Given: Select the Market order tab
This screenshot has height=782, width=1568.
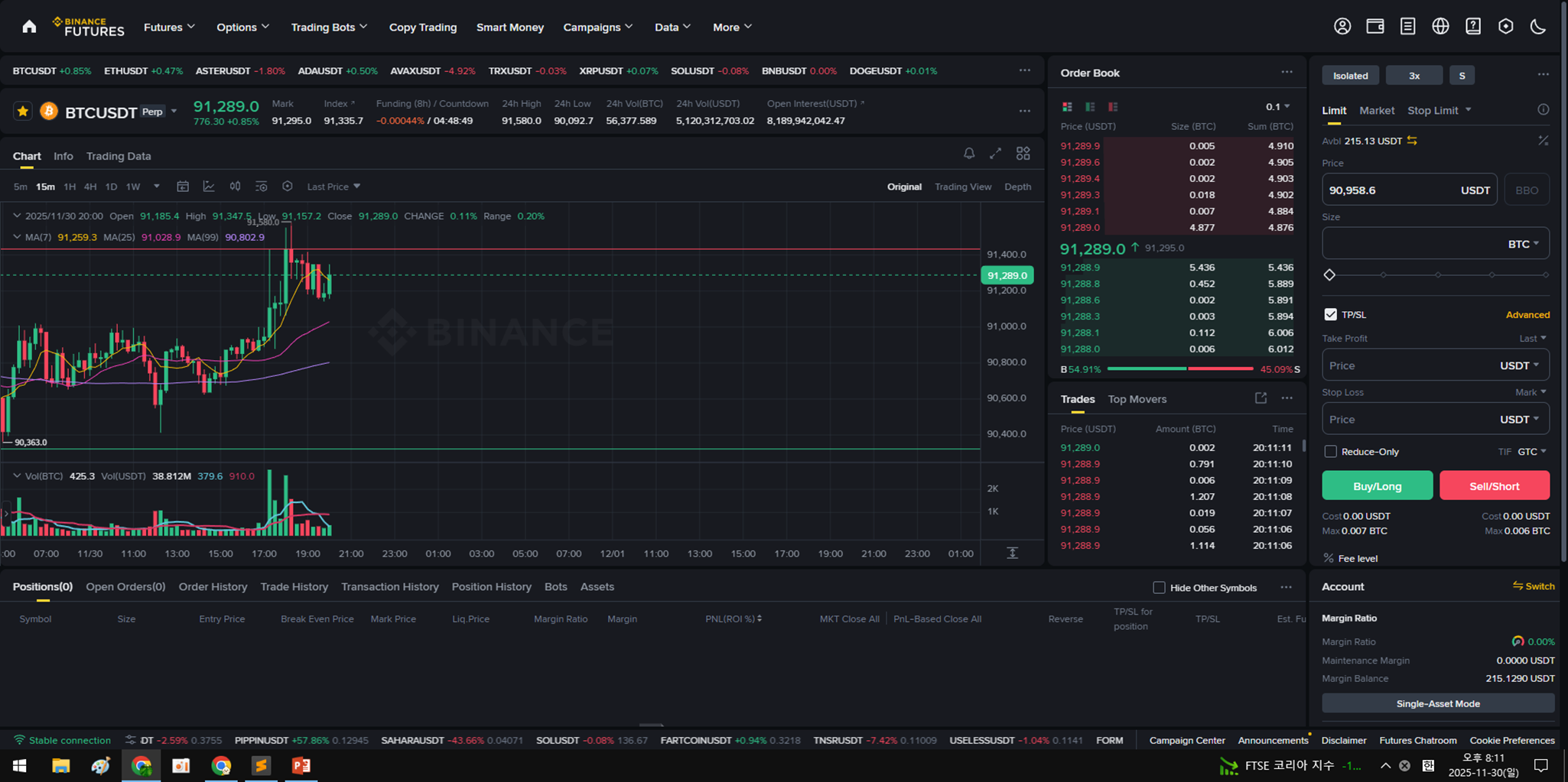Looking at the screenshot, I should point(1377,110).
